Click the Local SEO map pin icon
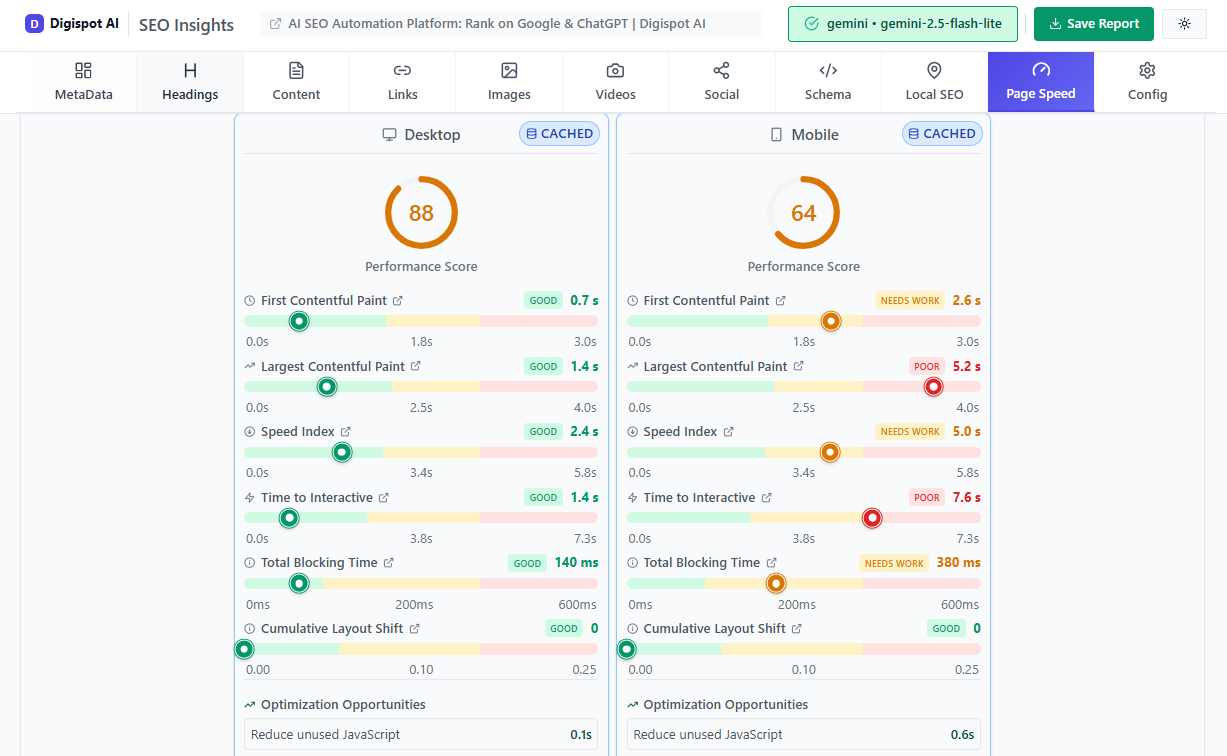 coord(933,71)
